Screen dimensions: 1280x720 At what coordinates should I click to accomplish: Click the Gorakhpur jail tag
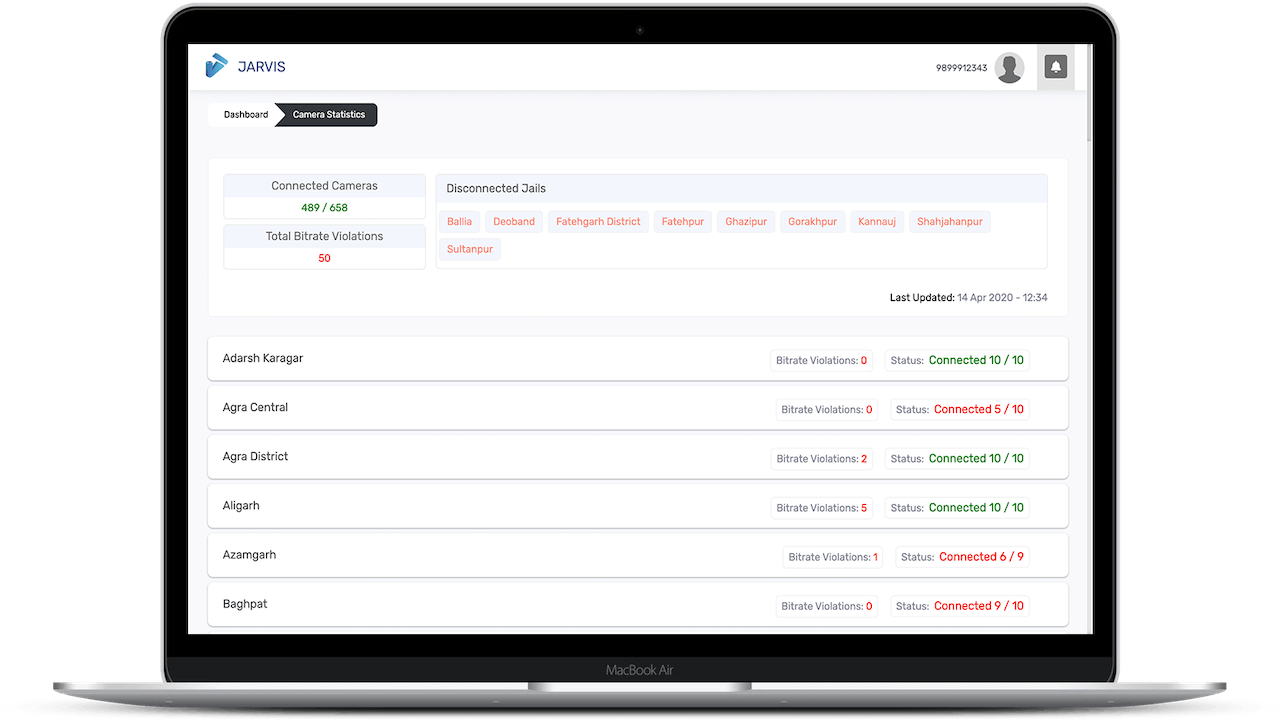pos(812,222)
